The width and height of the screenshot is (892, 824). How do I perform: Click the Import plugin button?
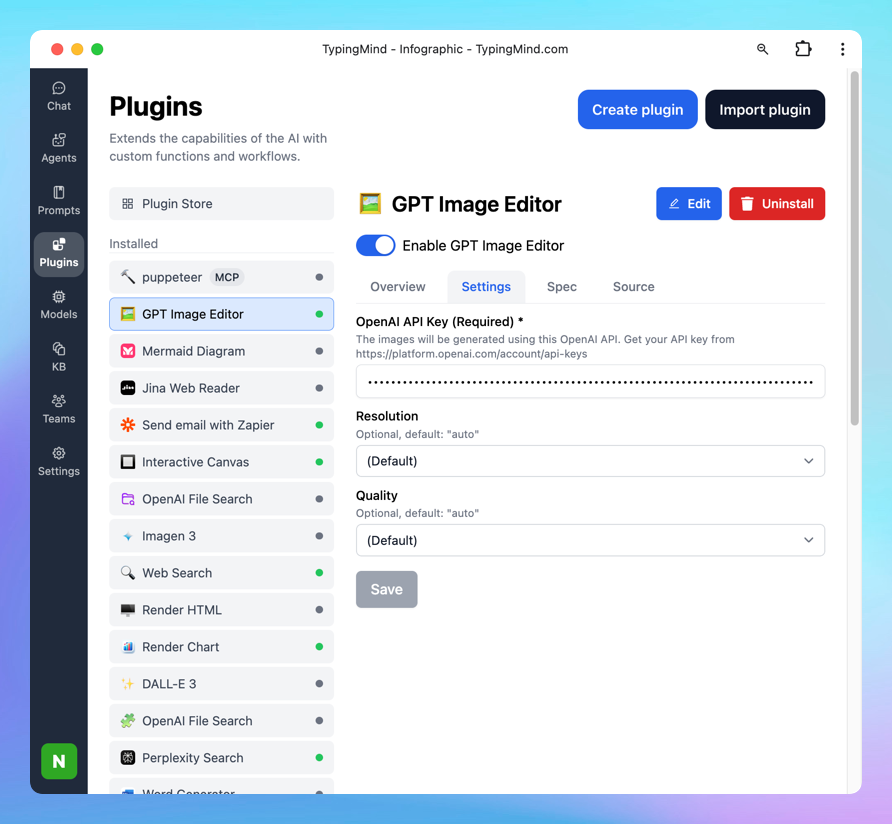click(x=765, y=109)
